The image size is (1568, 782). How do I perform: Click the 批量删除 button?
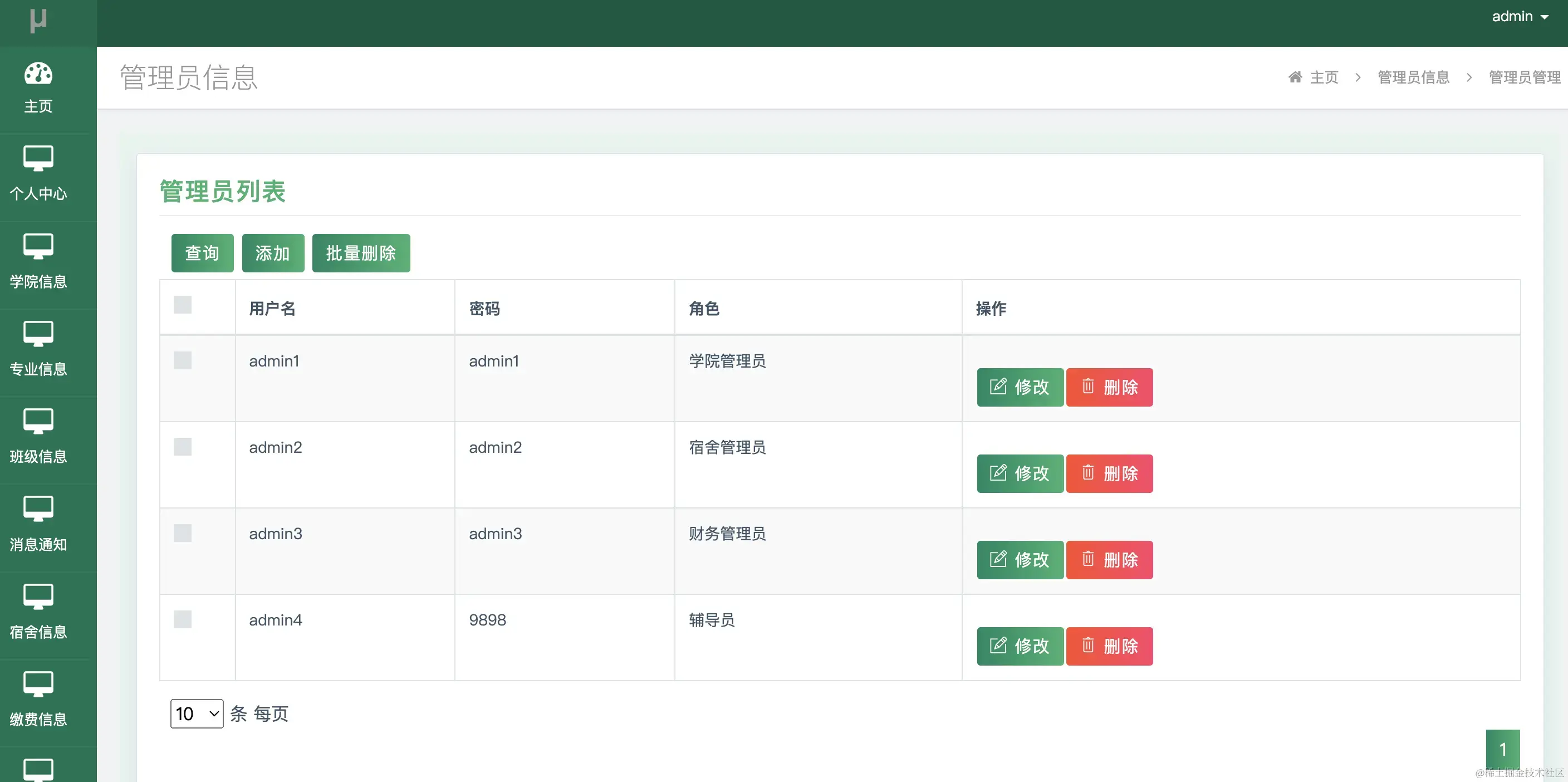[x=361, y=253]
